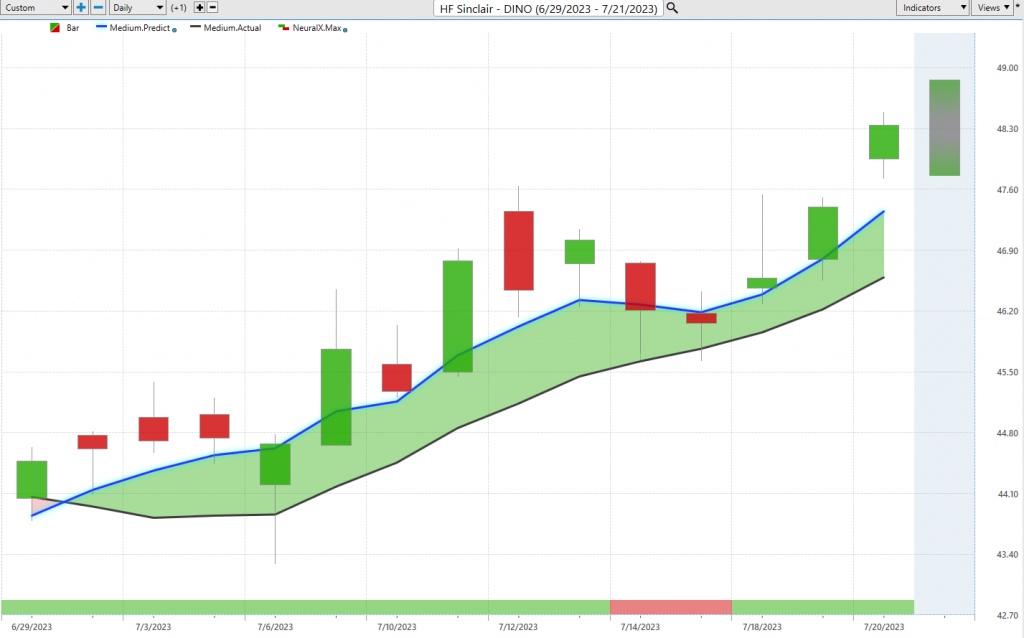Click the 48.30 price axis label
Screen dimensions: 1024x638
click(x=1007, y=129)
